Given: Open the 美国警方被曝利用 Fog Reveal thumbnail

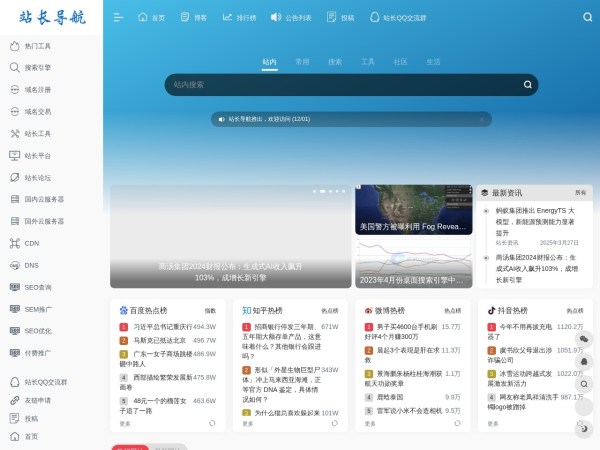Looking at the screenshot, I should coord(414,210).
